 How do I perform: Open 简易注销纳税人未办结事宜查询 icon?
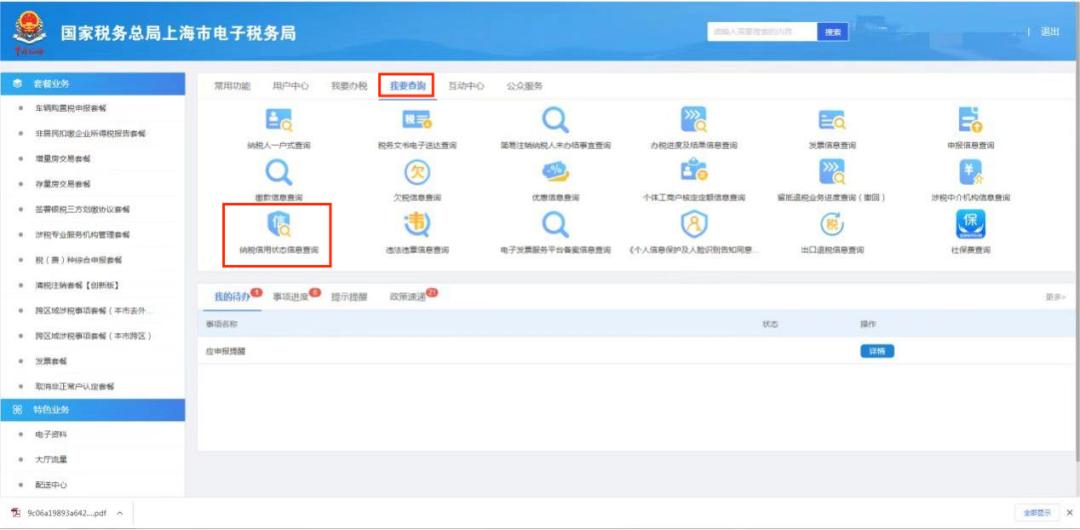pos(555,121)
